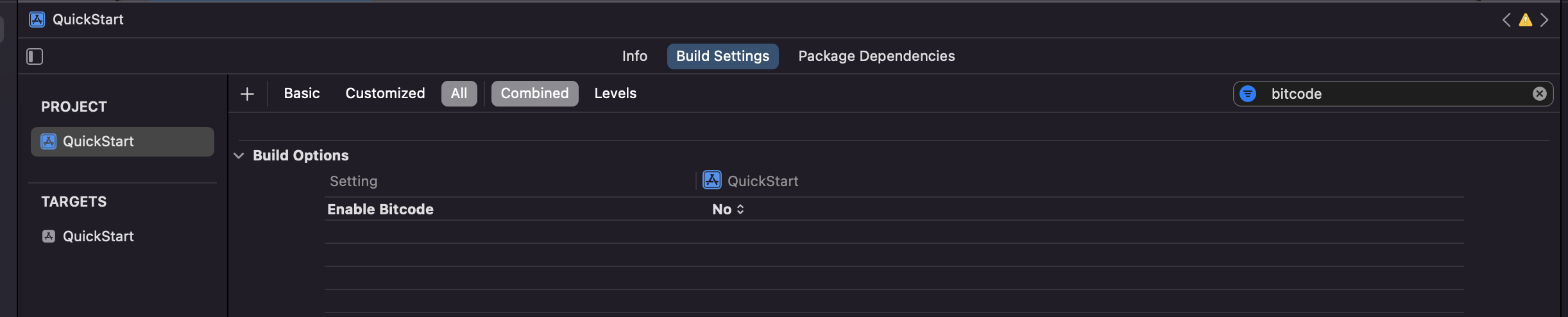Viewport: 1568px width, 317px height.
Task: Select QuickStart under TARGETS
Action: click(x=98, y=236)
